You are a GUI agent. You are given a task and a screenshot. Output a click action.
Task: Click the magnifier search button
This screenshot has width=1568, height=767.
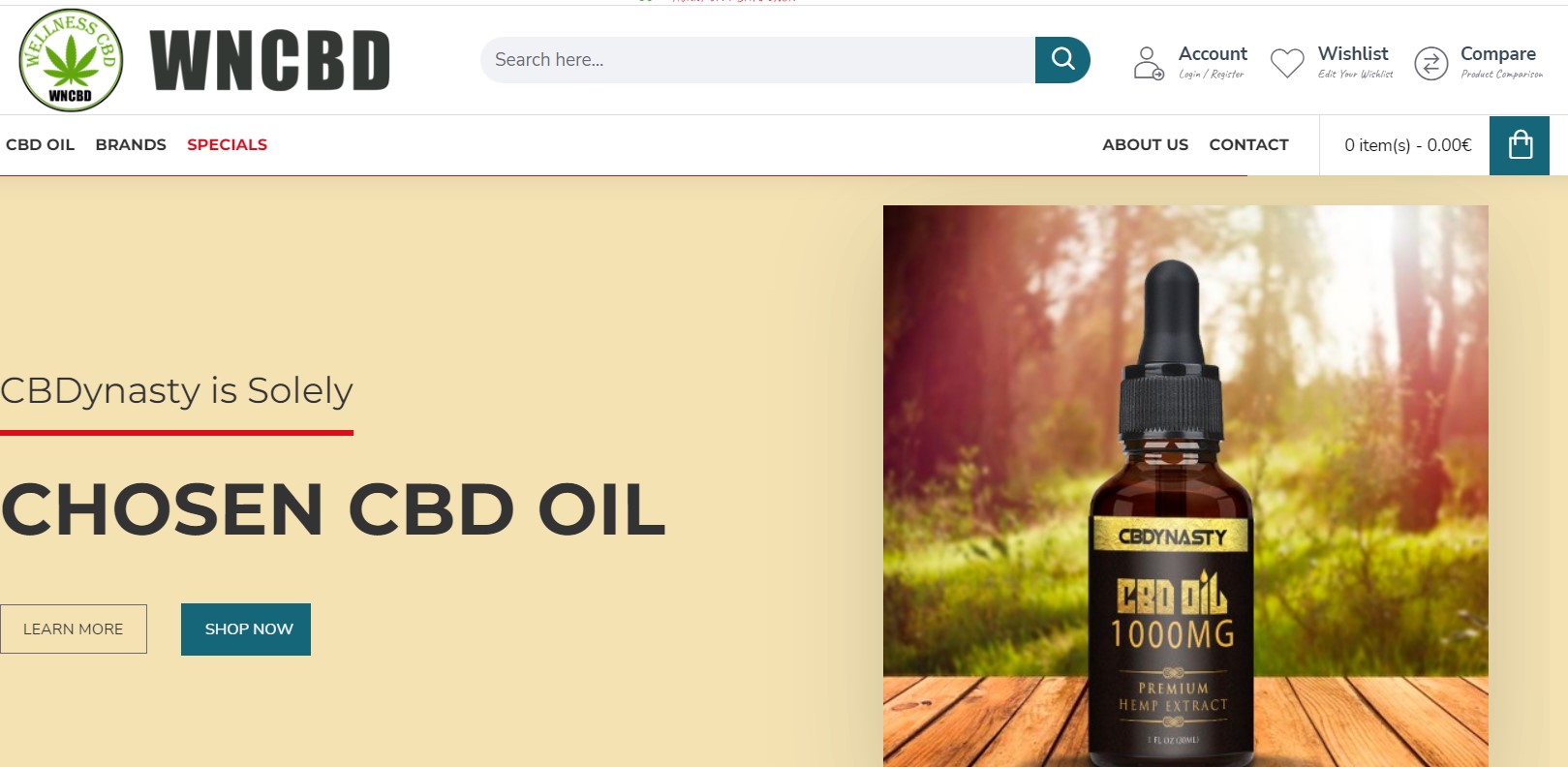(1062, 60)
